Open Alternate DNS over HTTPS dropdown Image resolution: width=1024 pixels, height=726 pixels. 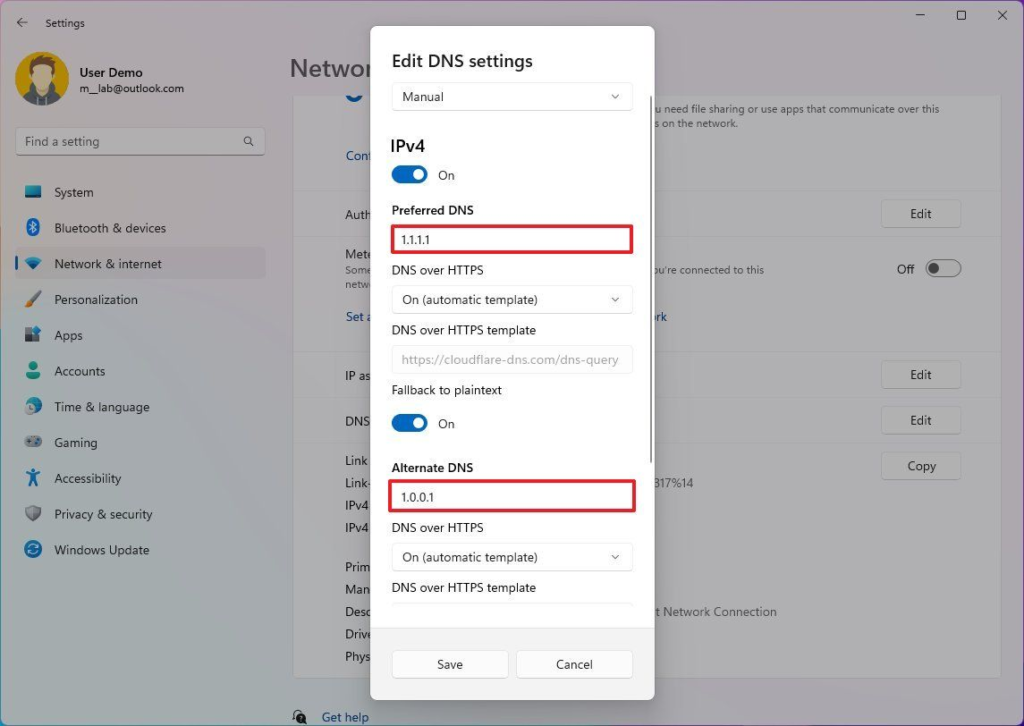coord(512,557)
